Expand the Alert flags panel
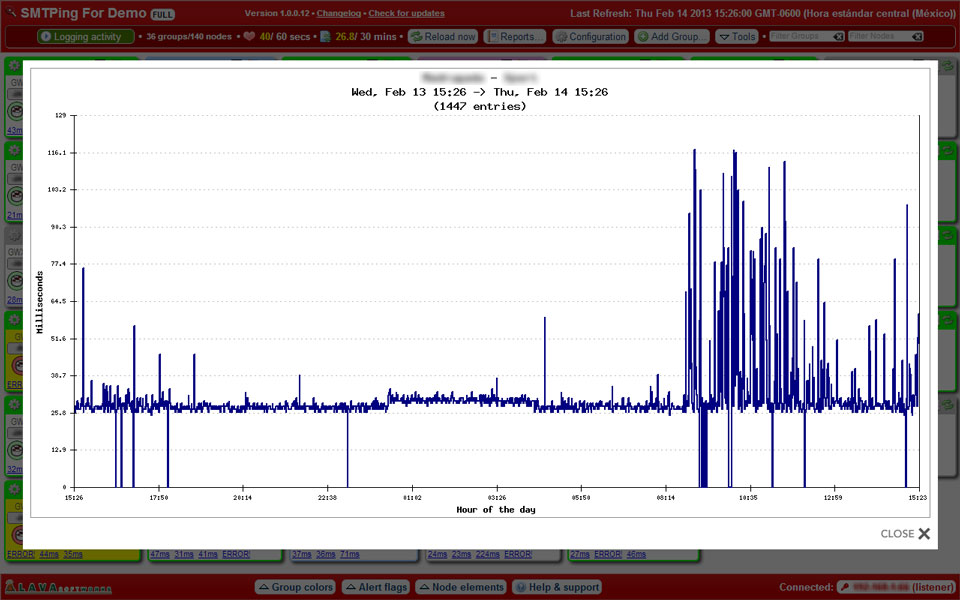Image resolution: width=960 pixels, height=600 pixels. 376,587
